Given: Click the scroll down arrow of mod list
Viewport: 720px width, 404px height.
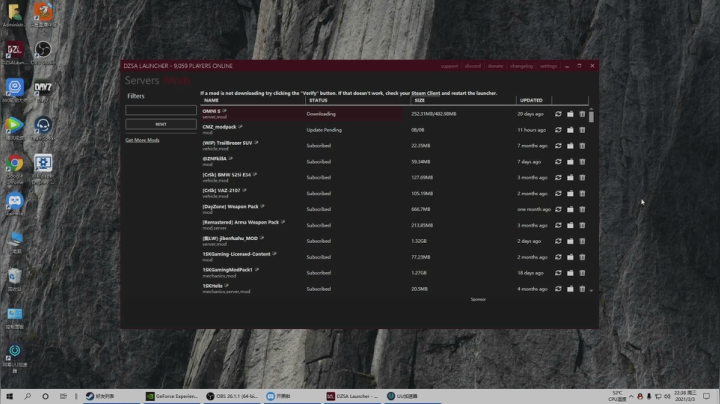Looking at the screenshot, I should tap(591, 290).
